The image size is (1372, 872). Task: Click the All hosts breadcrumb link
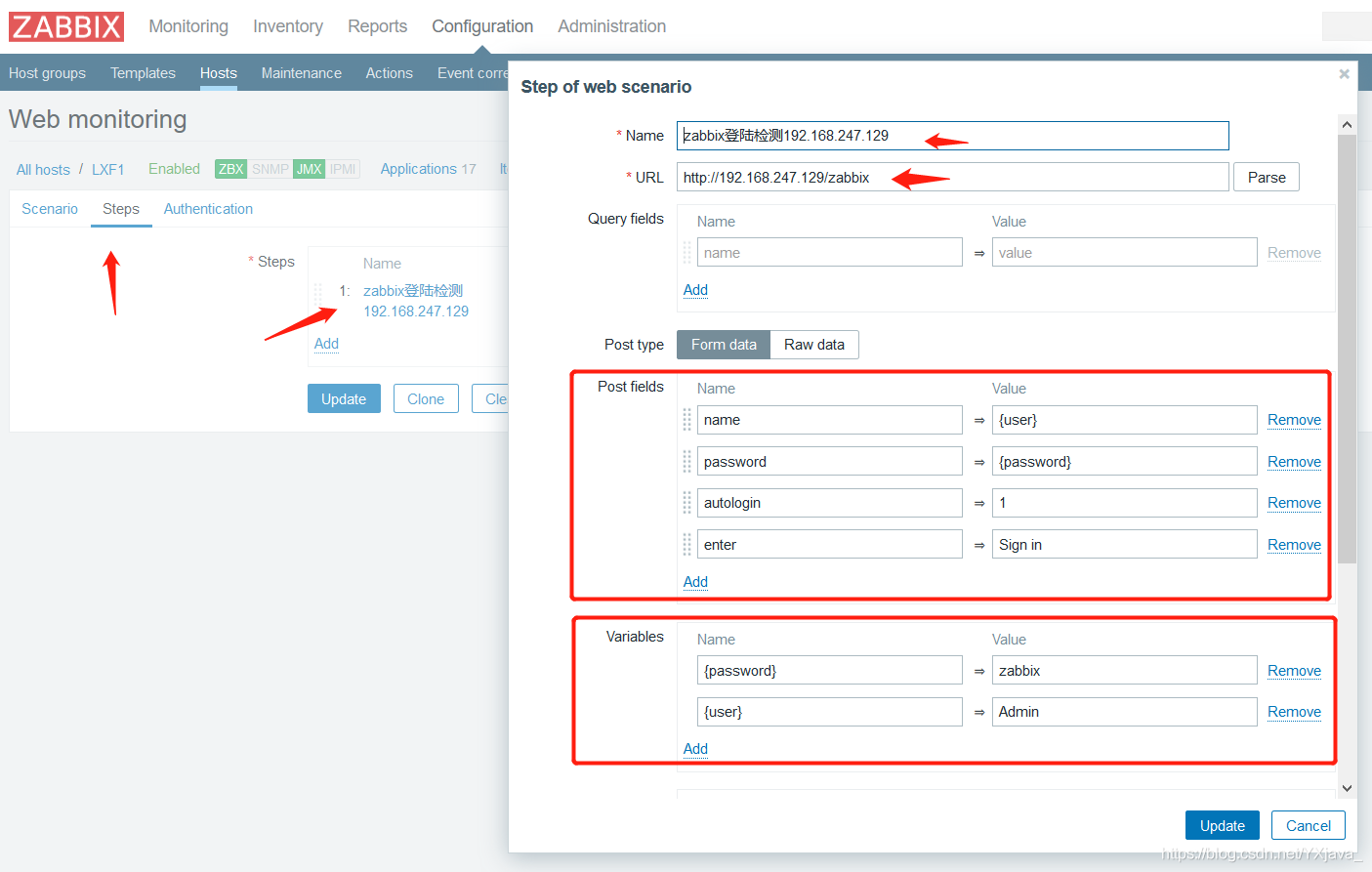(x=43, y=170)
